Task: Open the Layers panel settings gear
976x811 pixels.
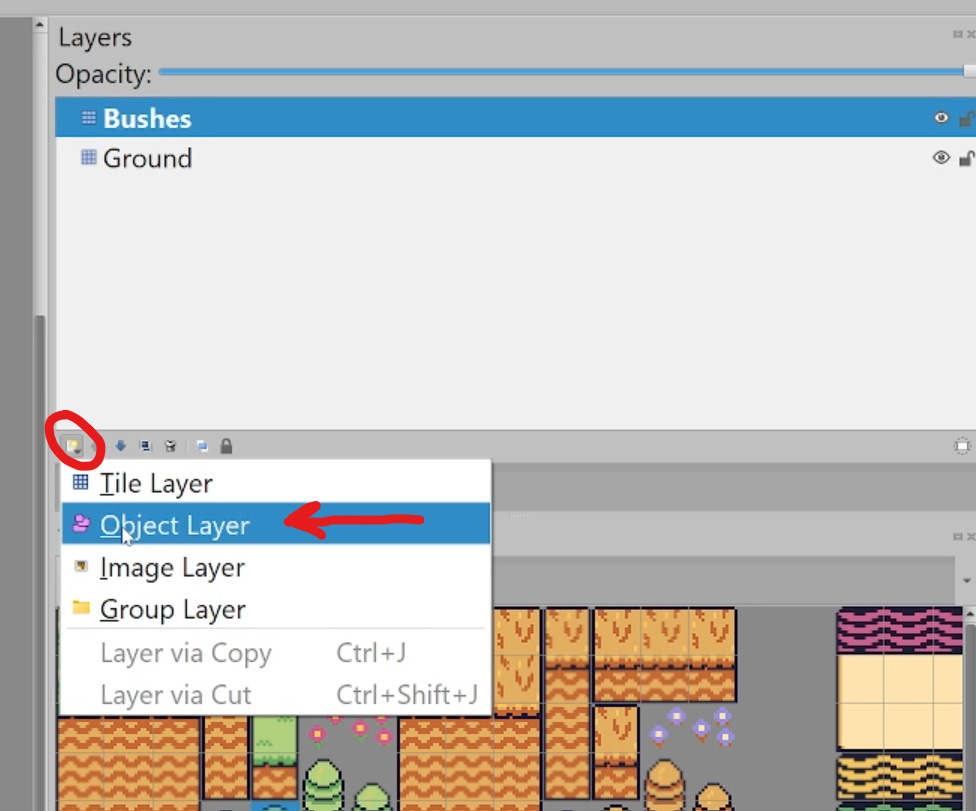Action: [961, 446]
